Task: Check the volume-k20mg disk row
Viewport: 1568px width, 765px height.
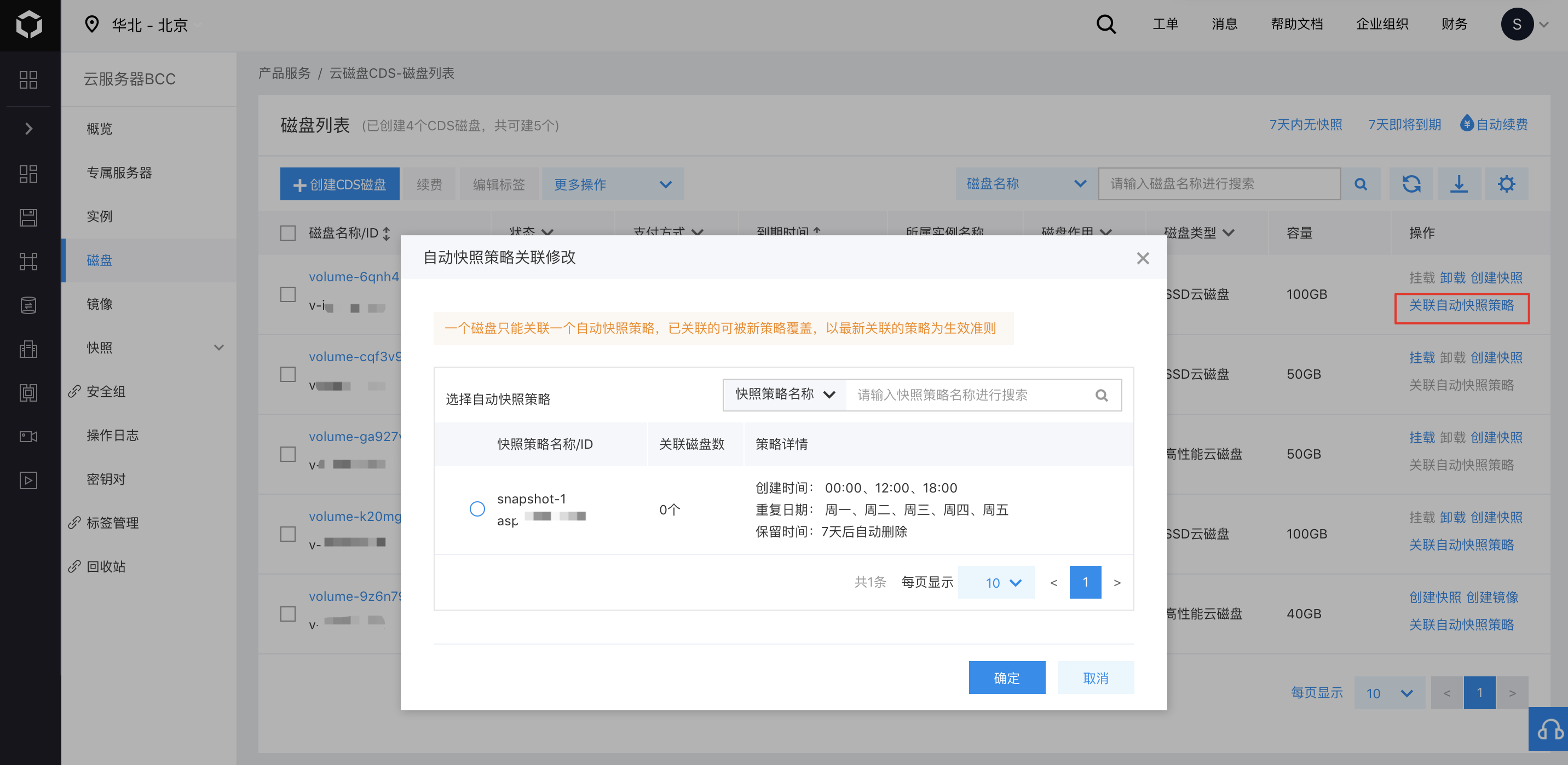Action: (x=288, y=534)
